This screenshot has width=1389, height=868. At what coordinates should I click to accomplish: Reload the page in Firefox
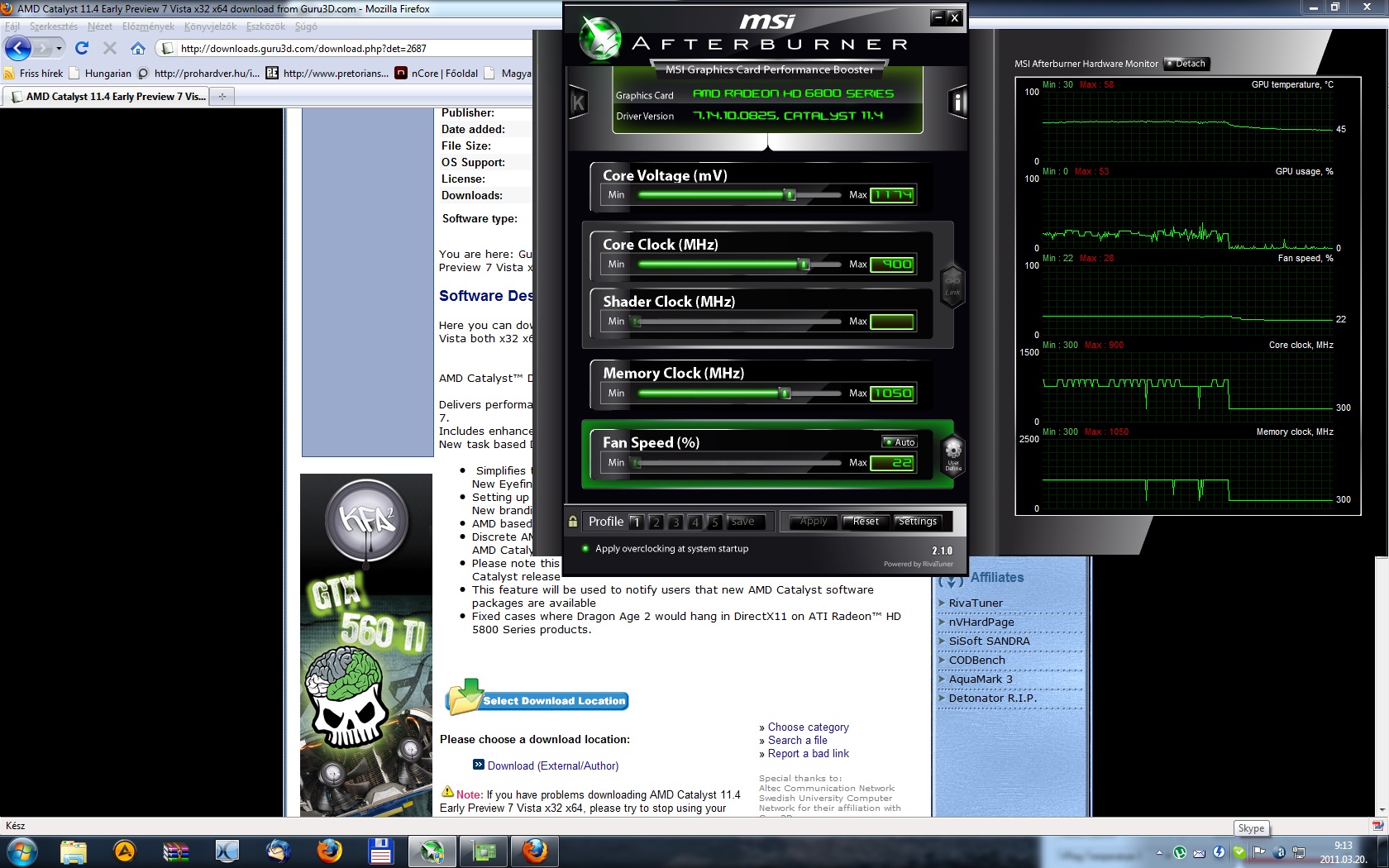point(81,48)
